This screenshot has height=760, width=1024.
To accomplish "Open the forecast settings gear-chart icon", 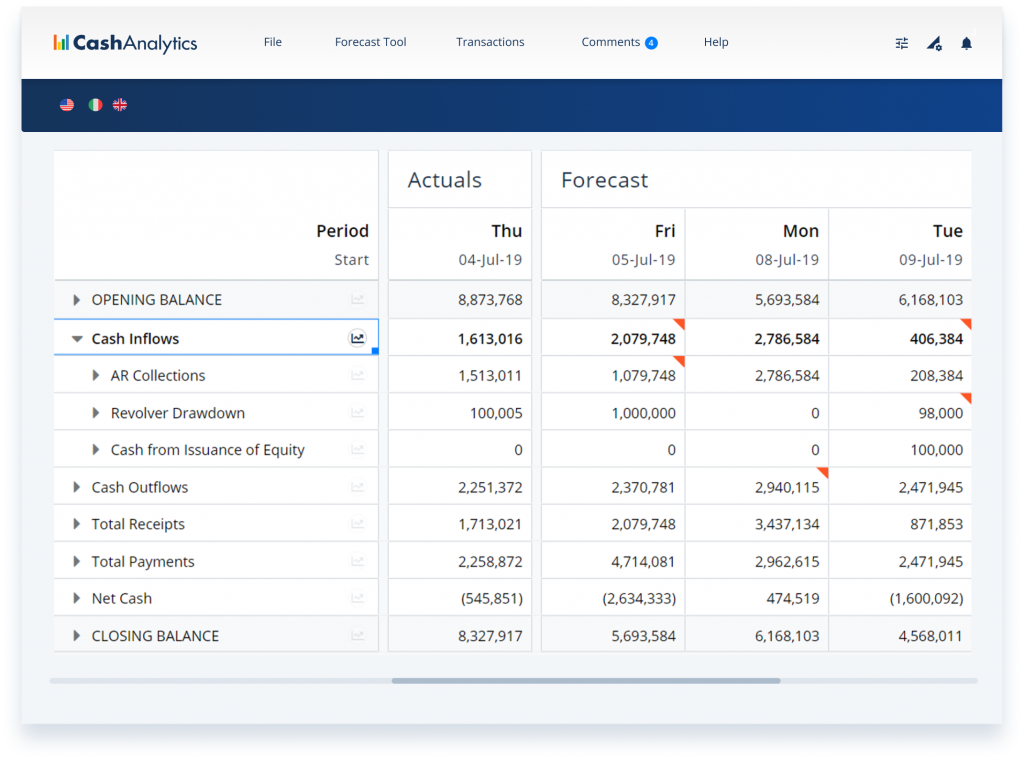I will point(934,43).
